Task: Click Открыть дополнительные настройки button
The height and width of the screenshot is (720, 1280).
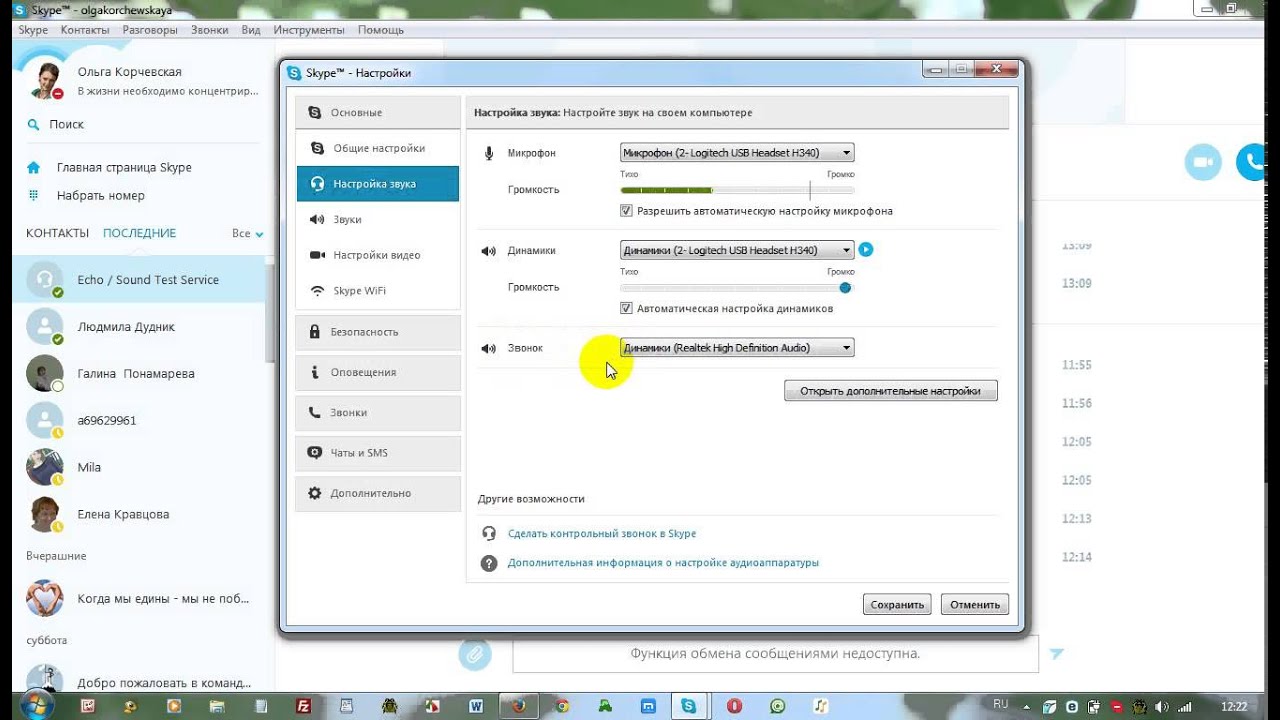Action: (891, 391)
